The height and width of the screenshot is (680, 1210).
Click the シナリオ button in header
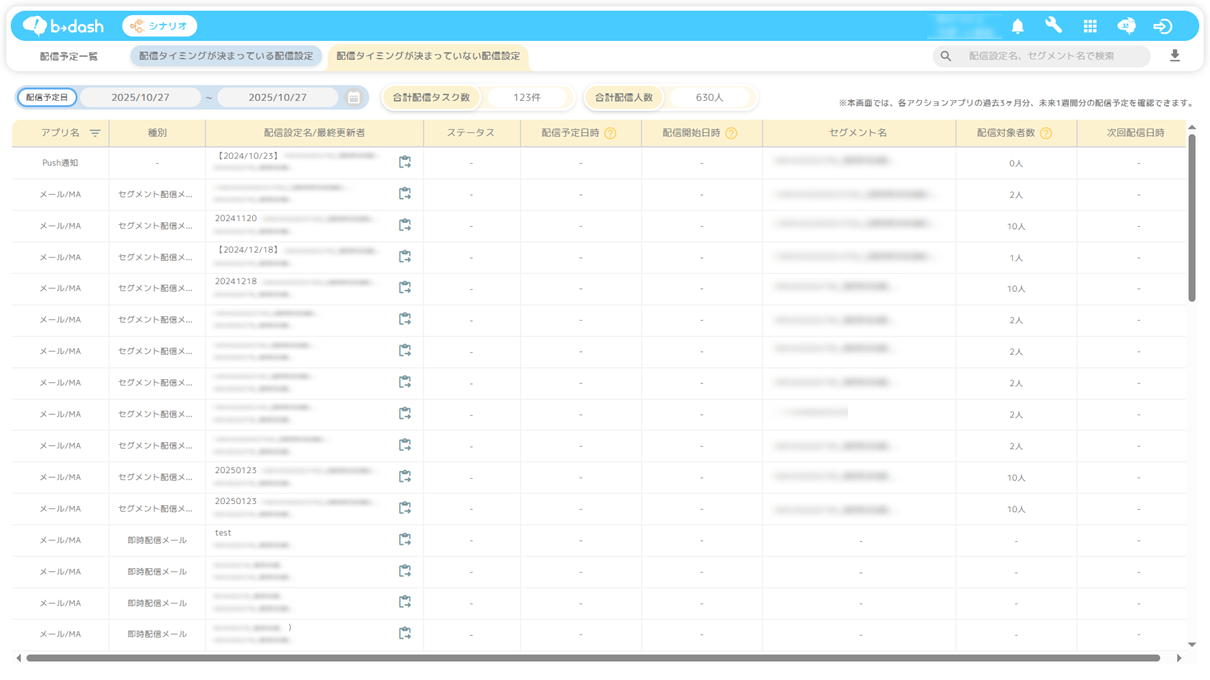pyautogui.click(x=160, y=26)
